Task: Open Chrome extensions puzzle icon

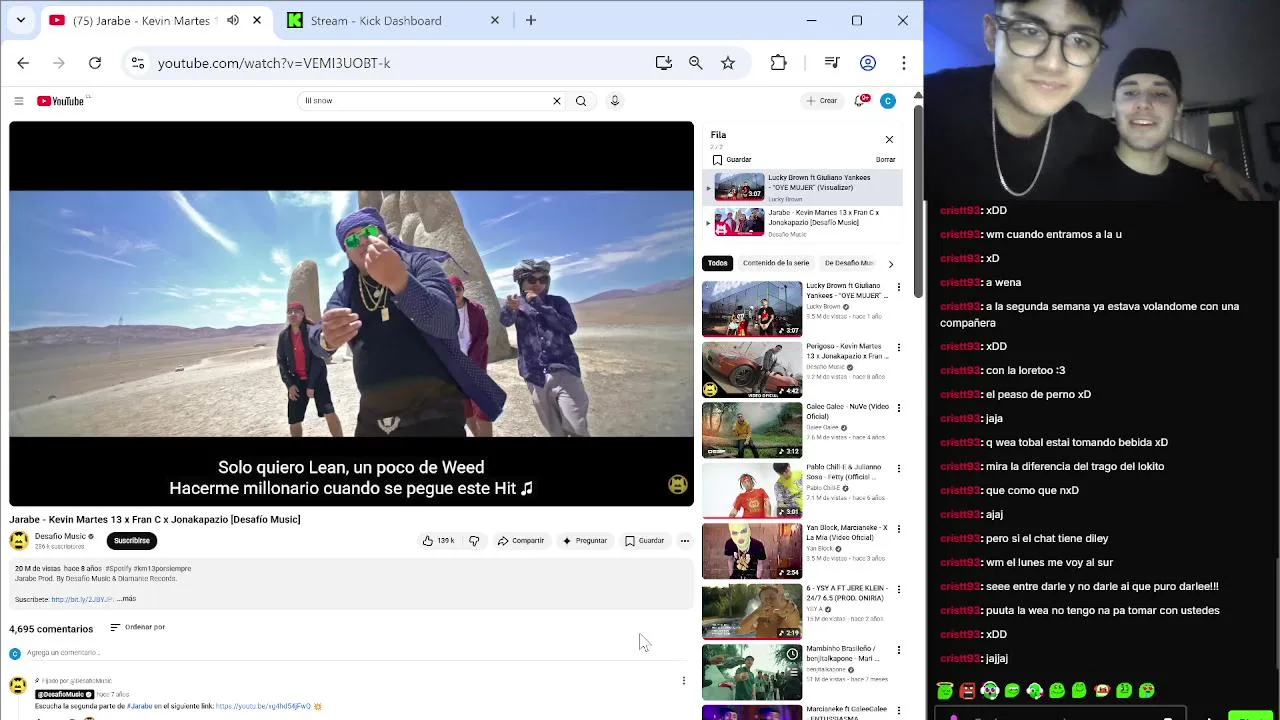Action: (779, 63)
